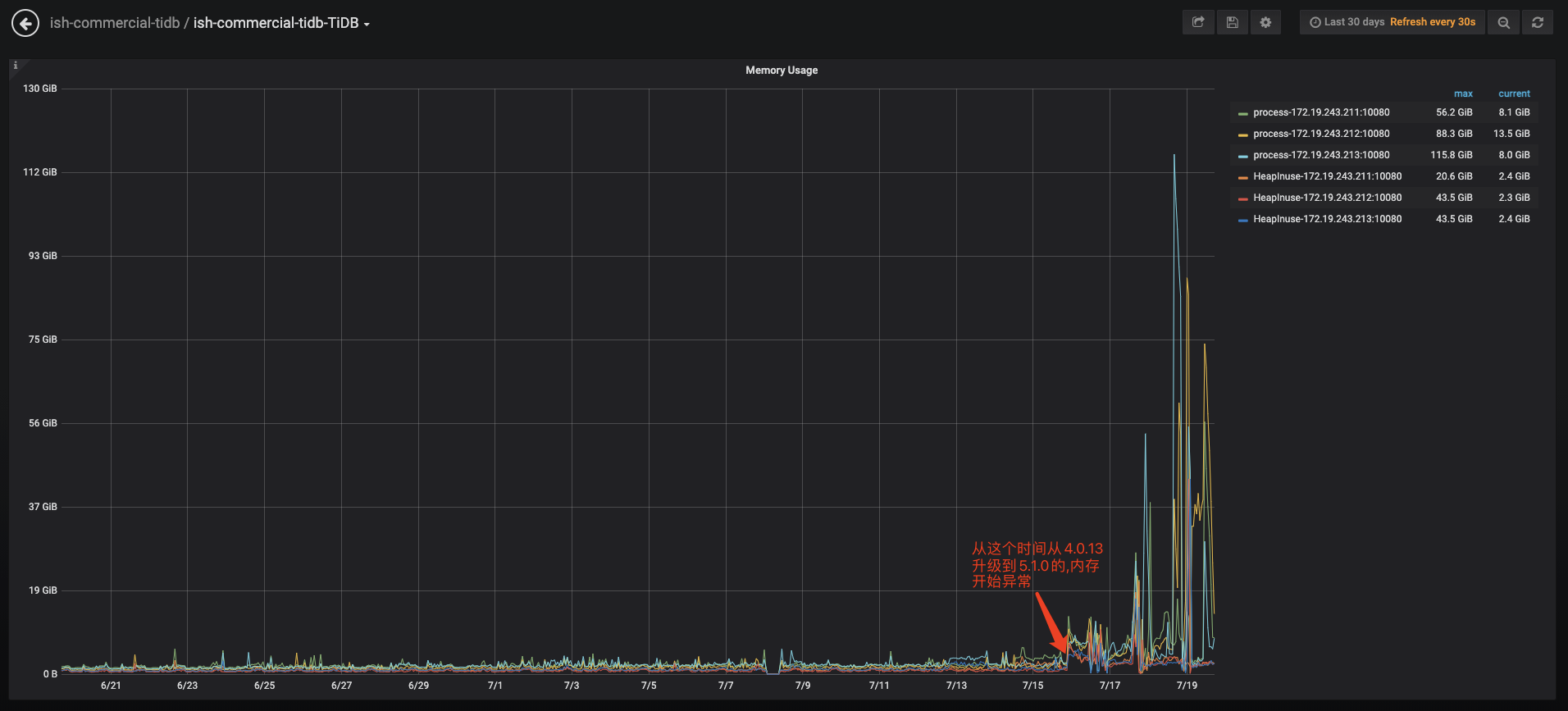Click the 7/19 date label on x-axis
This screenshot has width=1568, height=711.
click(x=1187, y=686)
